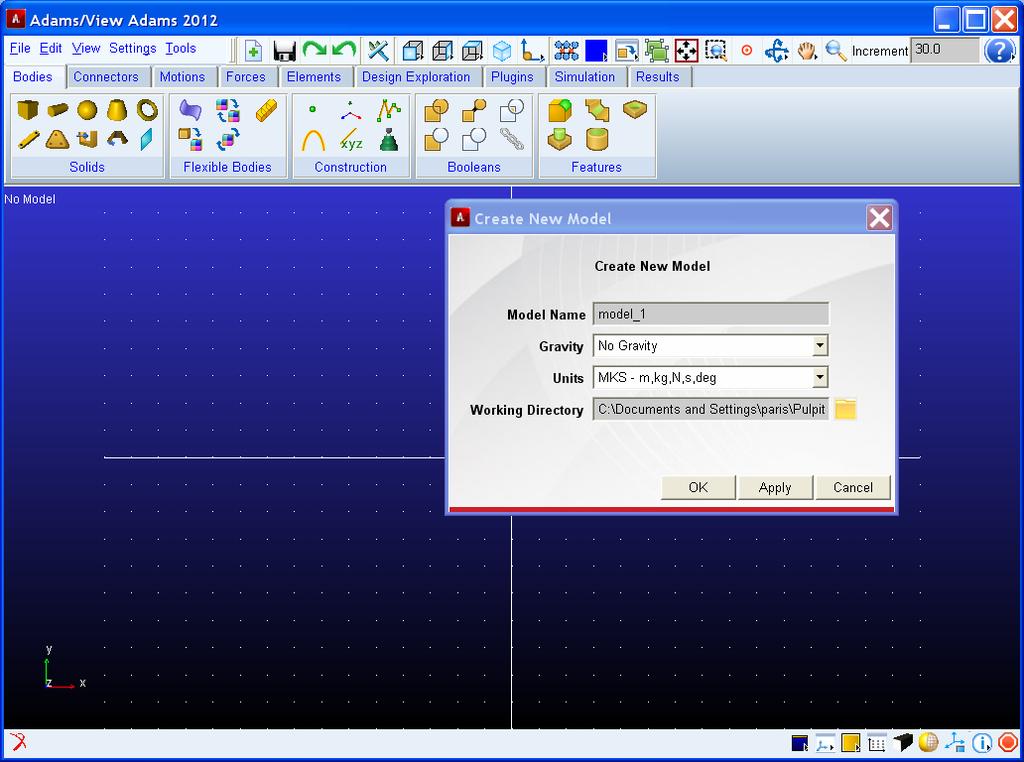Switch to the Simulation tab
1024x762 pixels.
click(584, 77)
